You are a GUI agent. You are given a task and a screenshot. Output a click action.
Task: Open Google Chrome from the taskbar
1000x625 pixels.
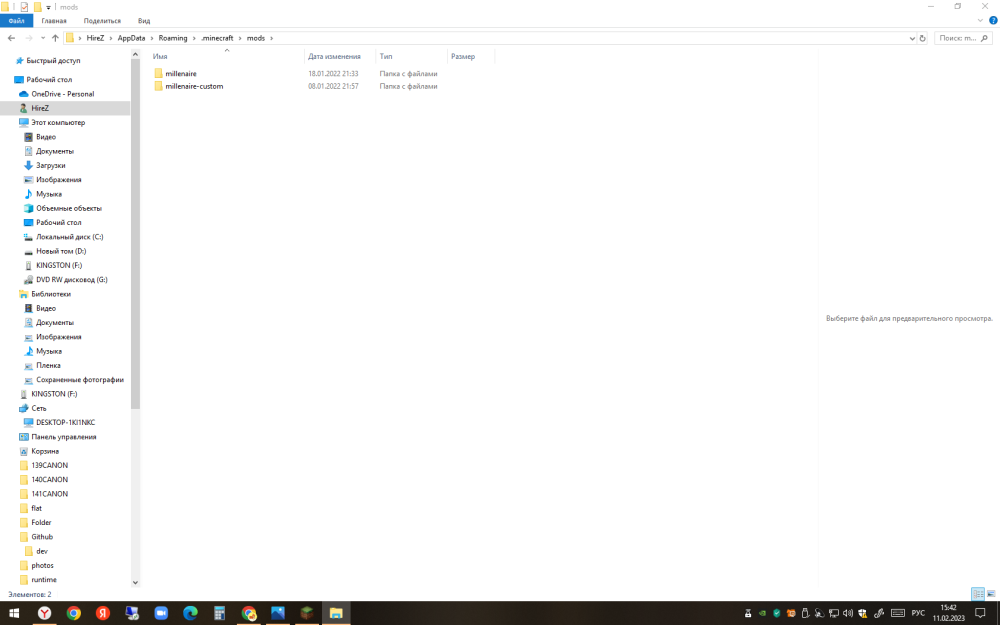74,614
